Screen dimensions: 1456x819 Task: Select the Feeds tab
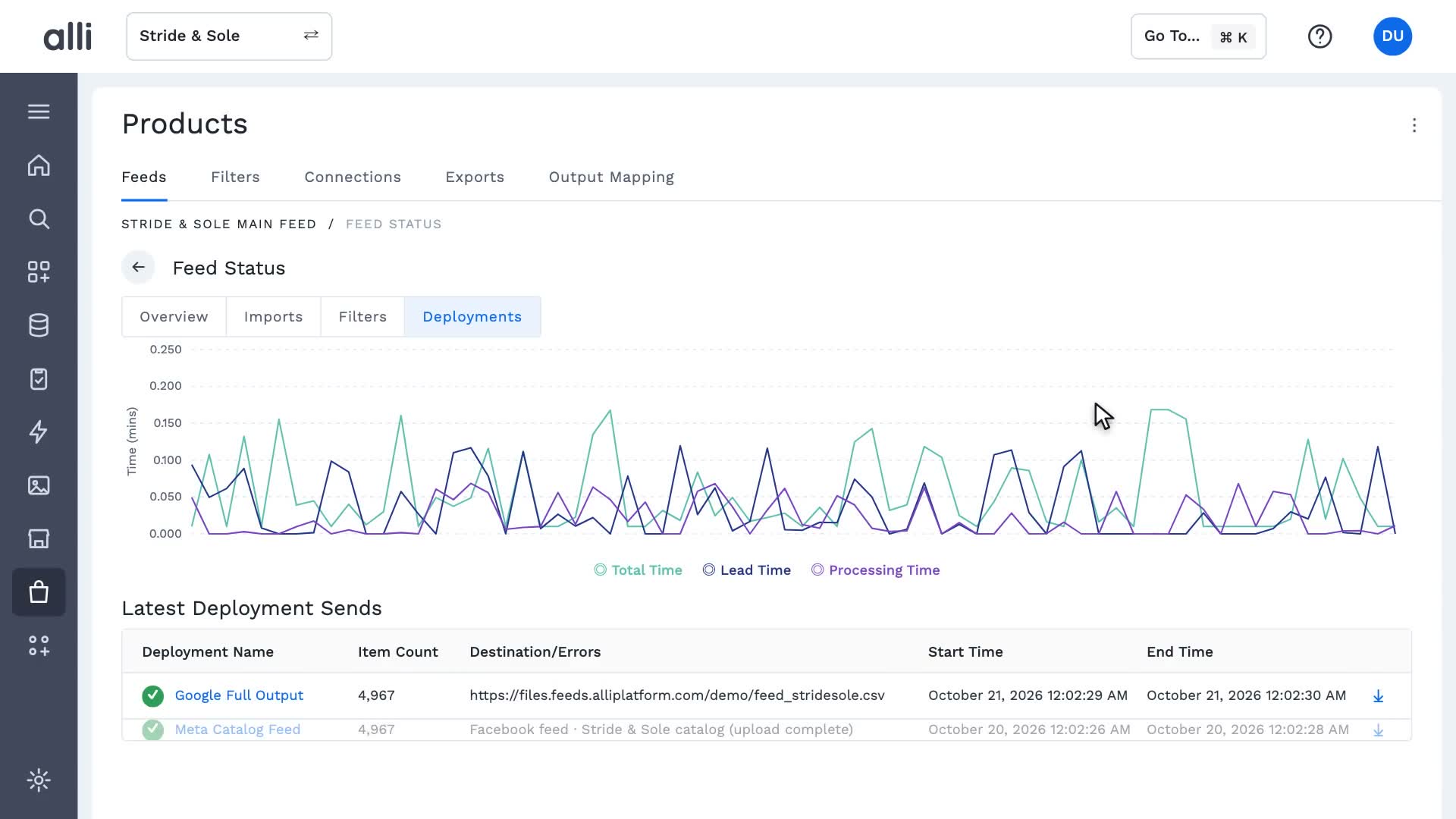(144, 177)
